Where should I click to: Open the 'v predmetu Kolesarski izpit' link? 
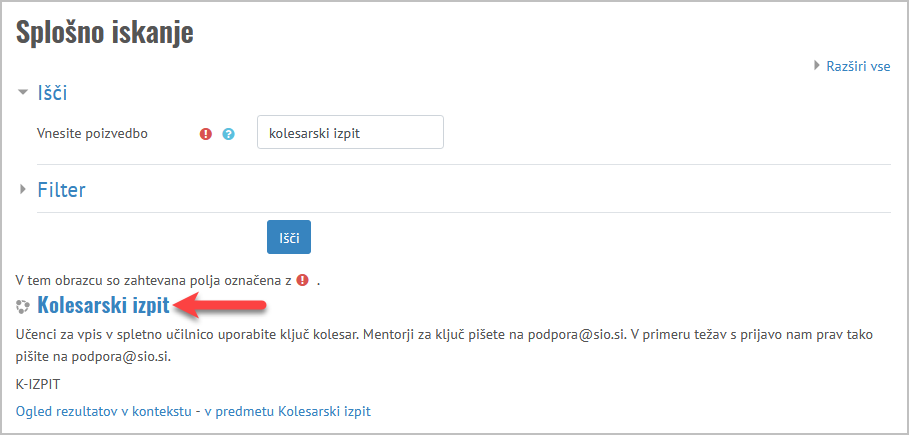pos(287,412)
